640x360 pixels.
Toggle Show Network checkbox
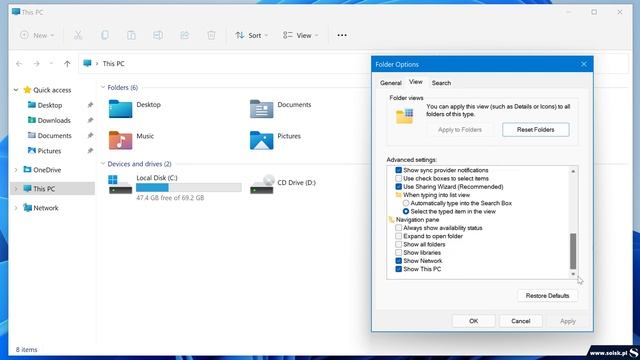pyautogui.click(x=398, y=261)
